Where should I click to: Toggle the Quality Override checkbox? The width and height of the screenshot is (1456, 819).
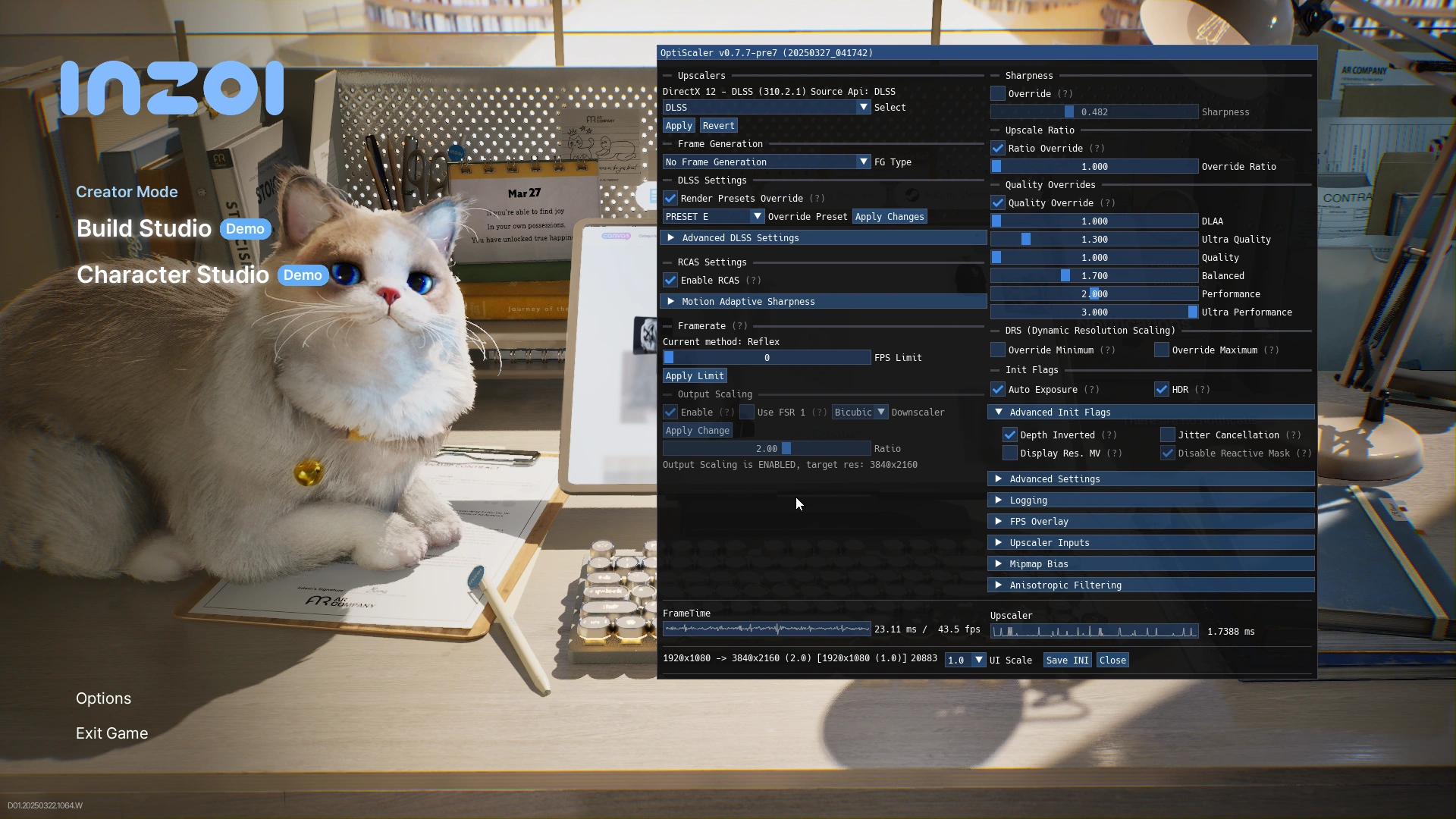(x=998, y=203)
